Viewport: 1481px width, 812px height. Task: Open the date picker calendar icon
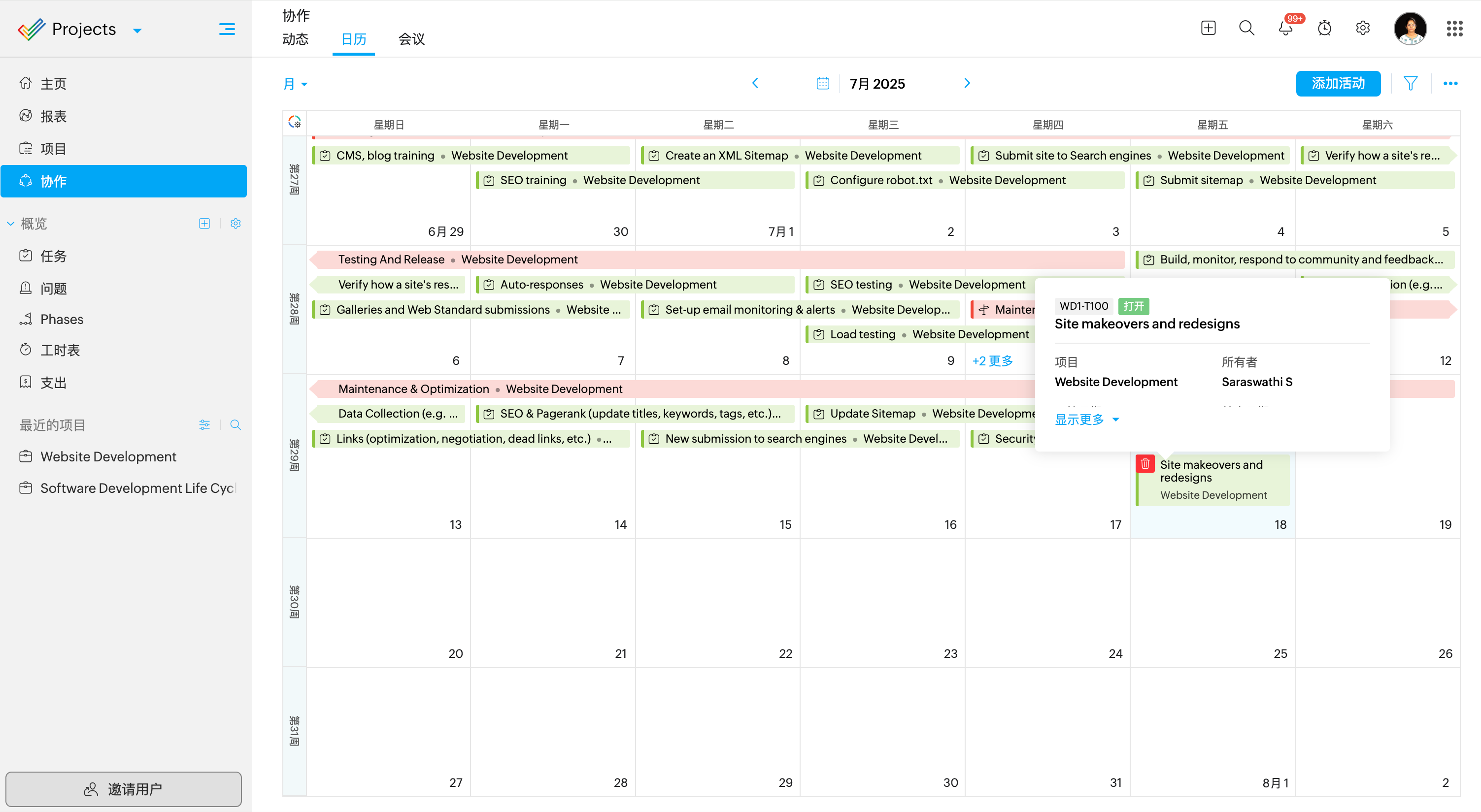pyautogui.click(x=823, y=84)
